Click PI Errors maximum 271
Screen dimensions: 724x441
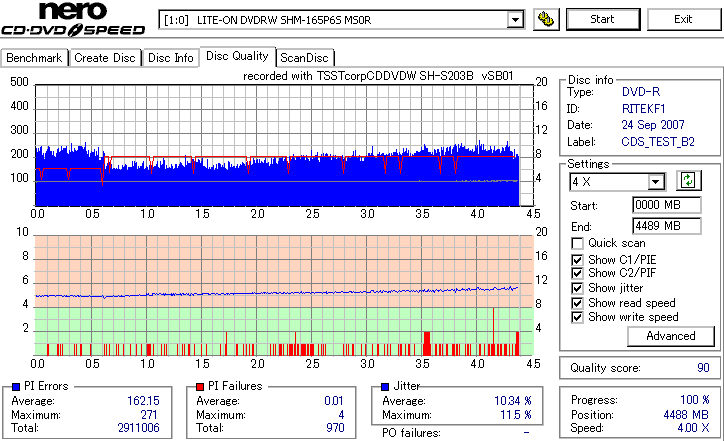[149, 415]
